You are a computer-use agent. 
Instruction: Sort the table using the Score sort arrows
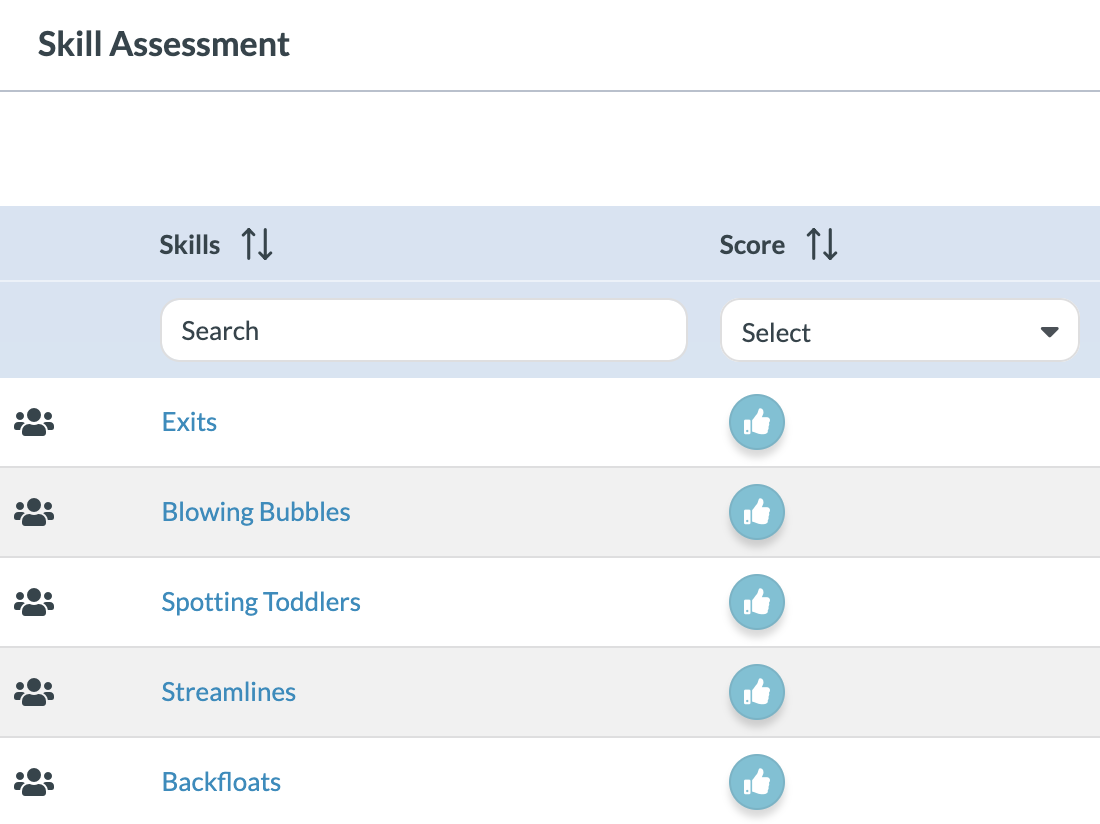click(822, 244)
